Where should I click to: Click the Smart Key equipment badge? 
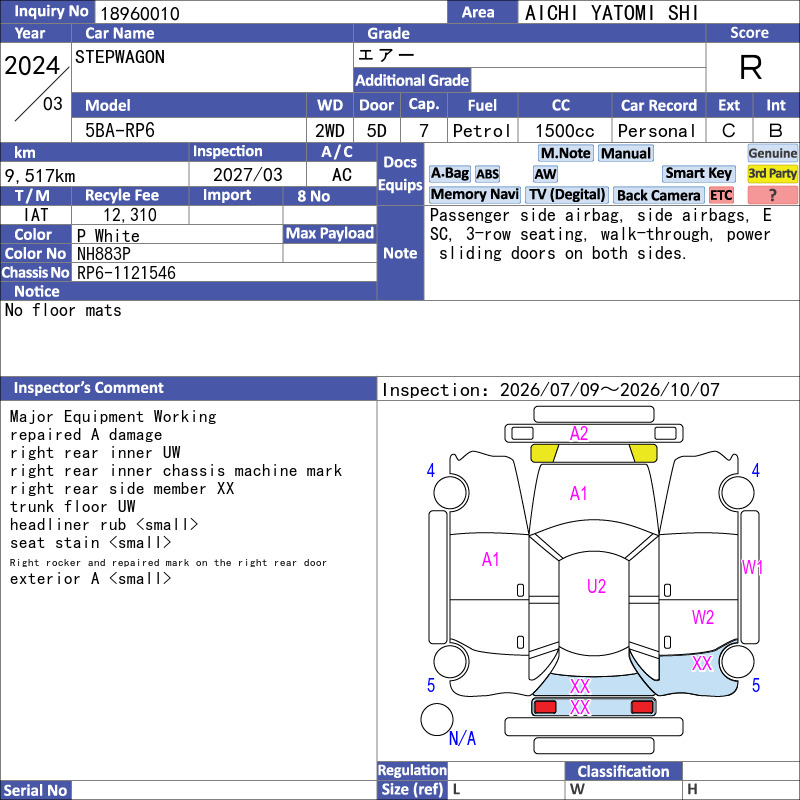698,174
